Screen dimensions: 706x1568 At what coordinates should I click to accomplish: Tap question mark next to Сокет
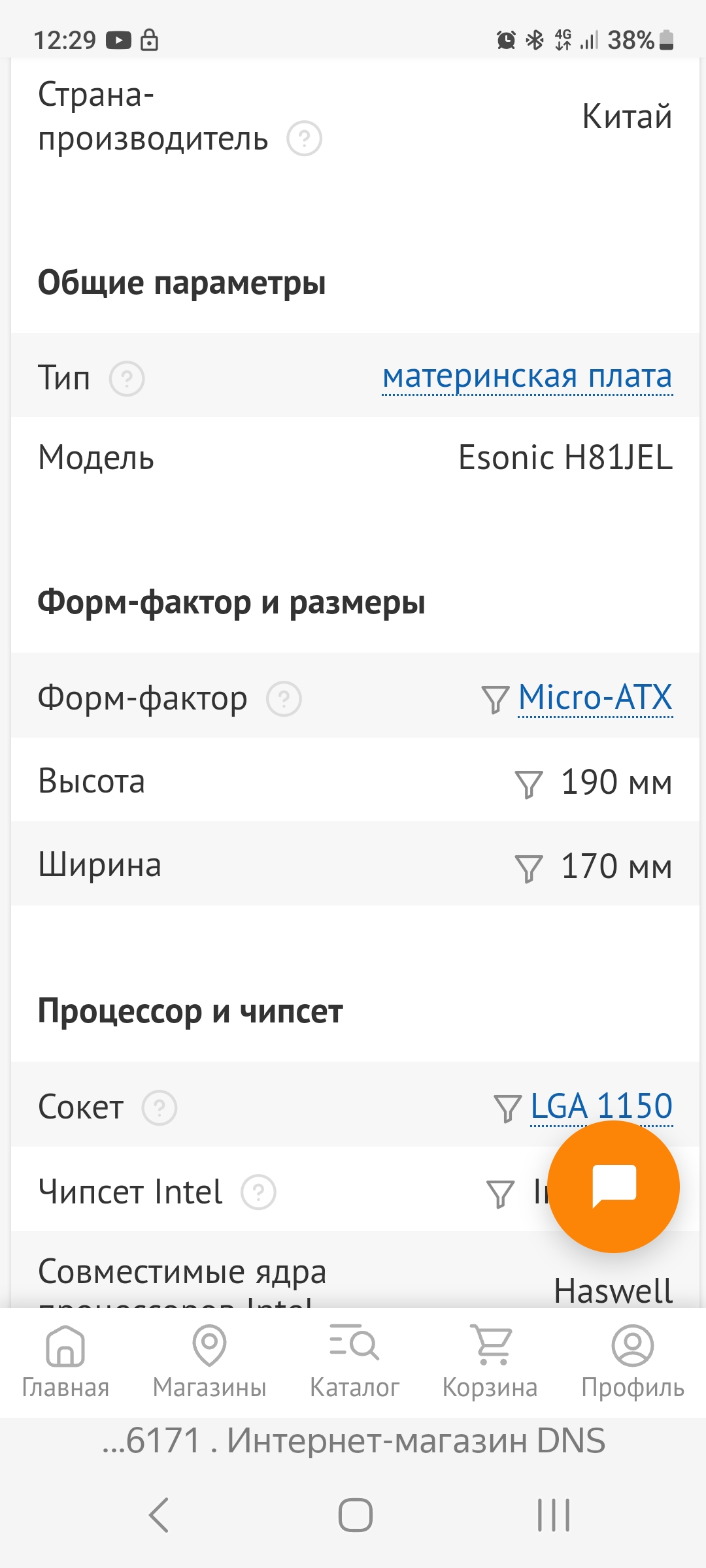pos(160,1108)
